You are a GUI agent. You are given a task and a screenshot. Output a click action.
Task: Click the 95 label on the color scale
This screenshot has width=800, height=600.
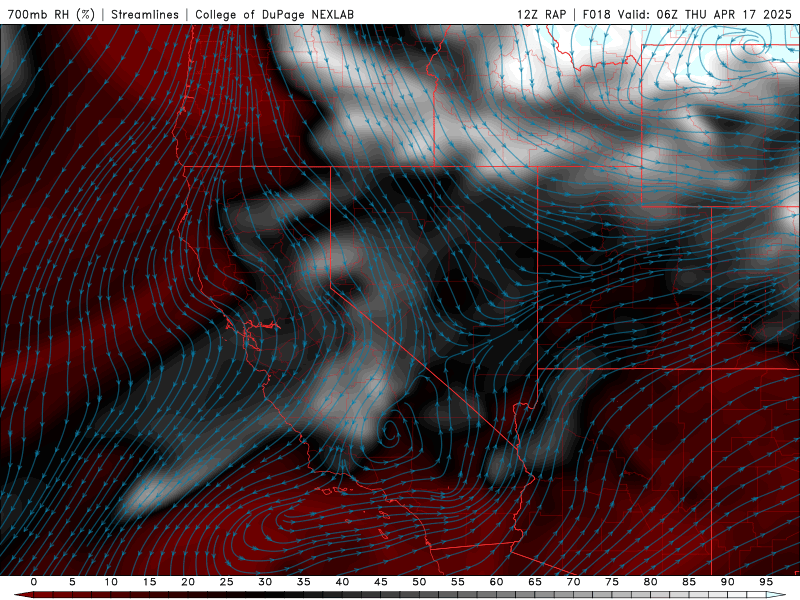(766, 582)
